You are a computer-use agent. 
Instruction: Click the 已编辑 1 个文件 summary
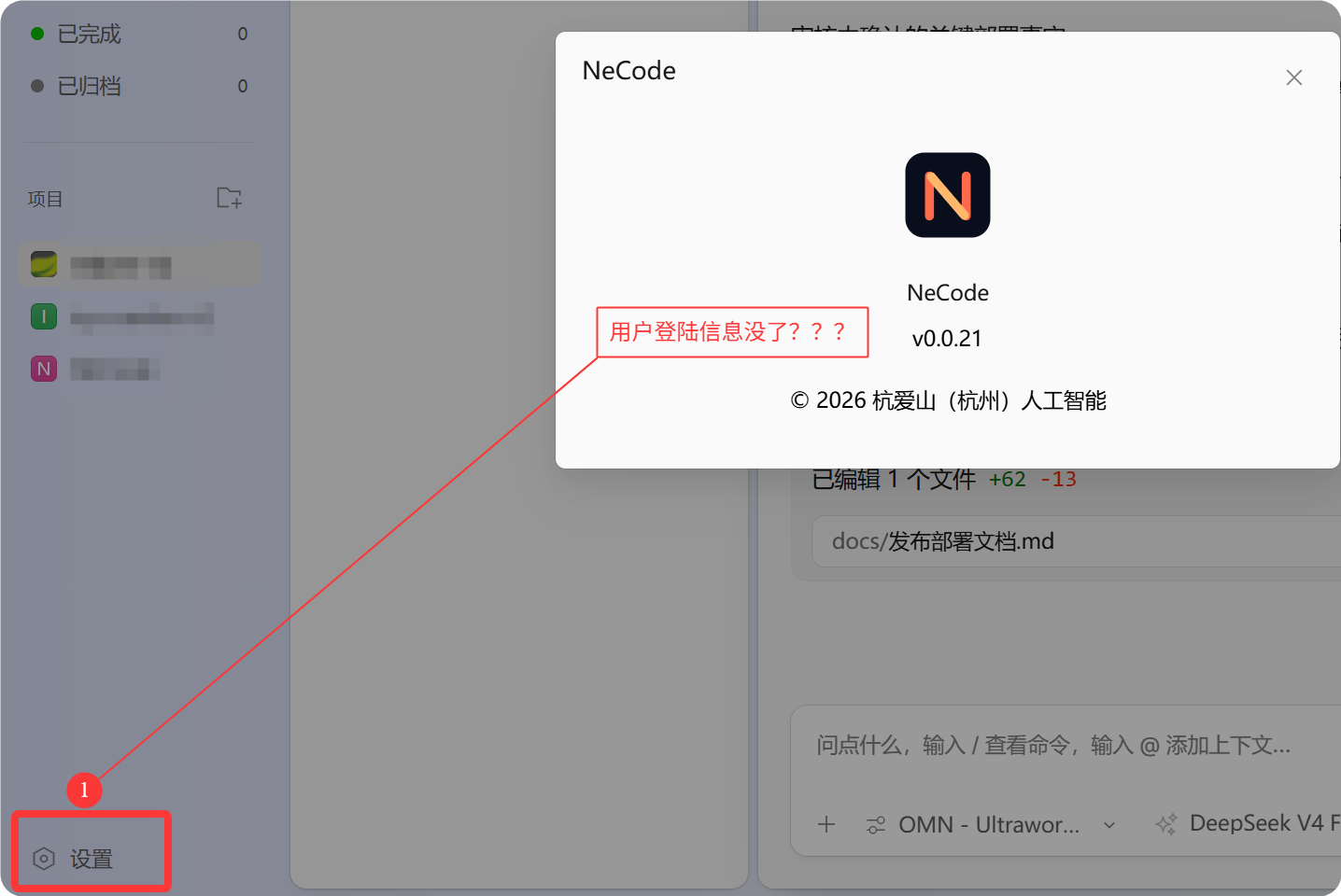coord(894,479)
